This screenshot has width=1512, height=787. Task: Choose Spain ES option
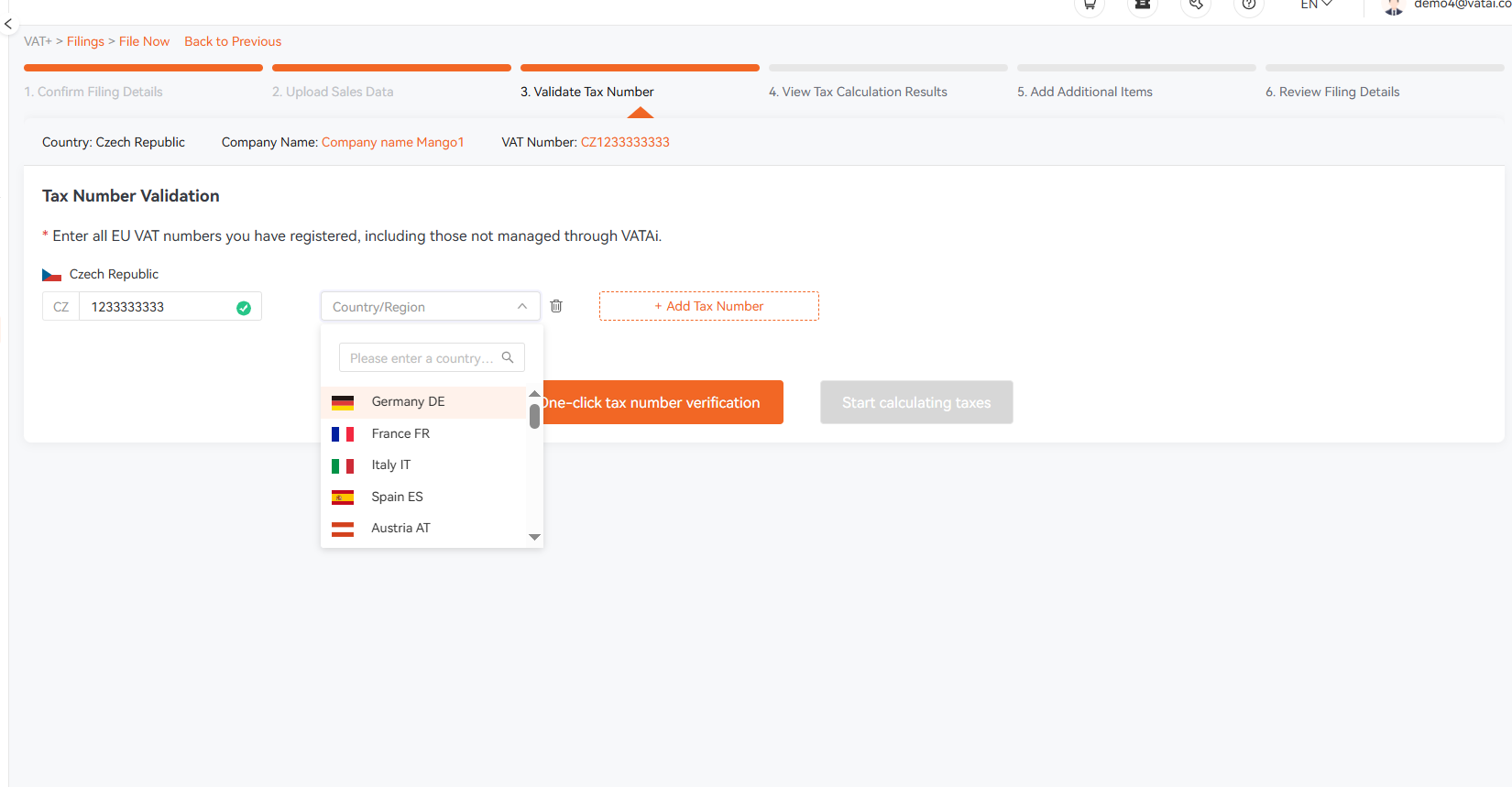coord(424,497)
